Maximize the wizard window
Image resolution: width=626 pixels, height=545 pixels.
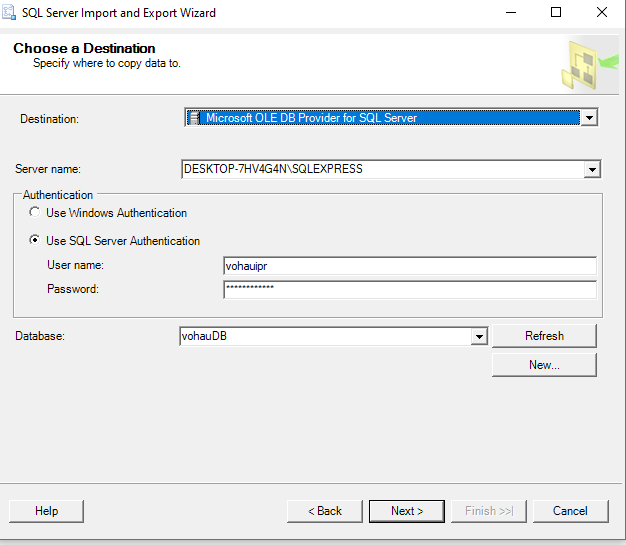click(556, 13)
